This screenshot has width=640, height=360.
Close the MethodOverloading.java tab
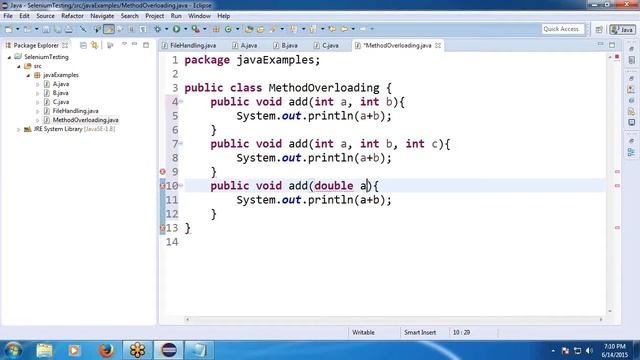(438, 45)
